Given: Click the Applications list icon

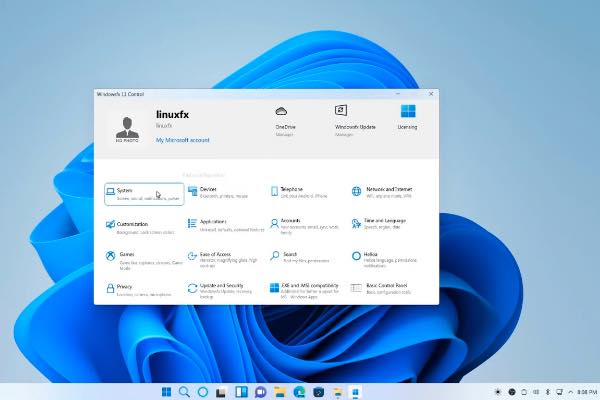Looking at the screenshot, I should point(192,223).
